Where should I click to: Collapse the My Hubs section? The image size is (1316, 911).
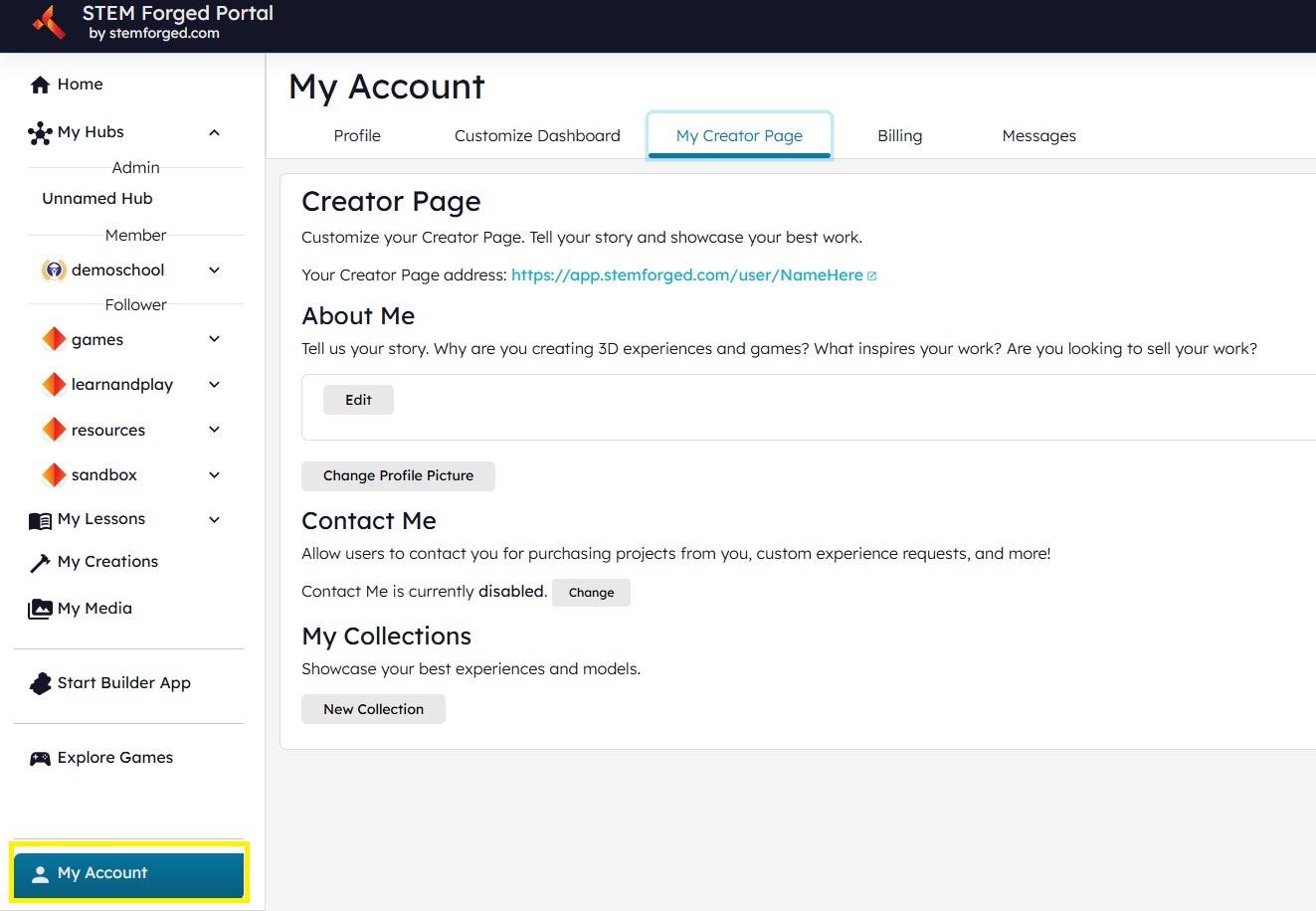[214, 132]
